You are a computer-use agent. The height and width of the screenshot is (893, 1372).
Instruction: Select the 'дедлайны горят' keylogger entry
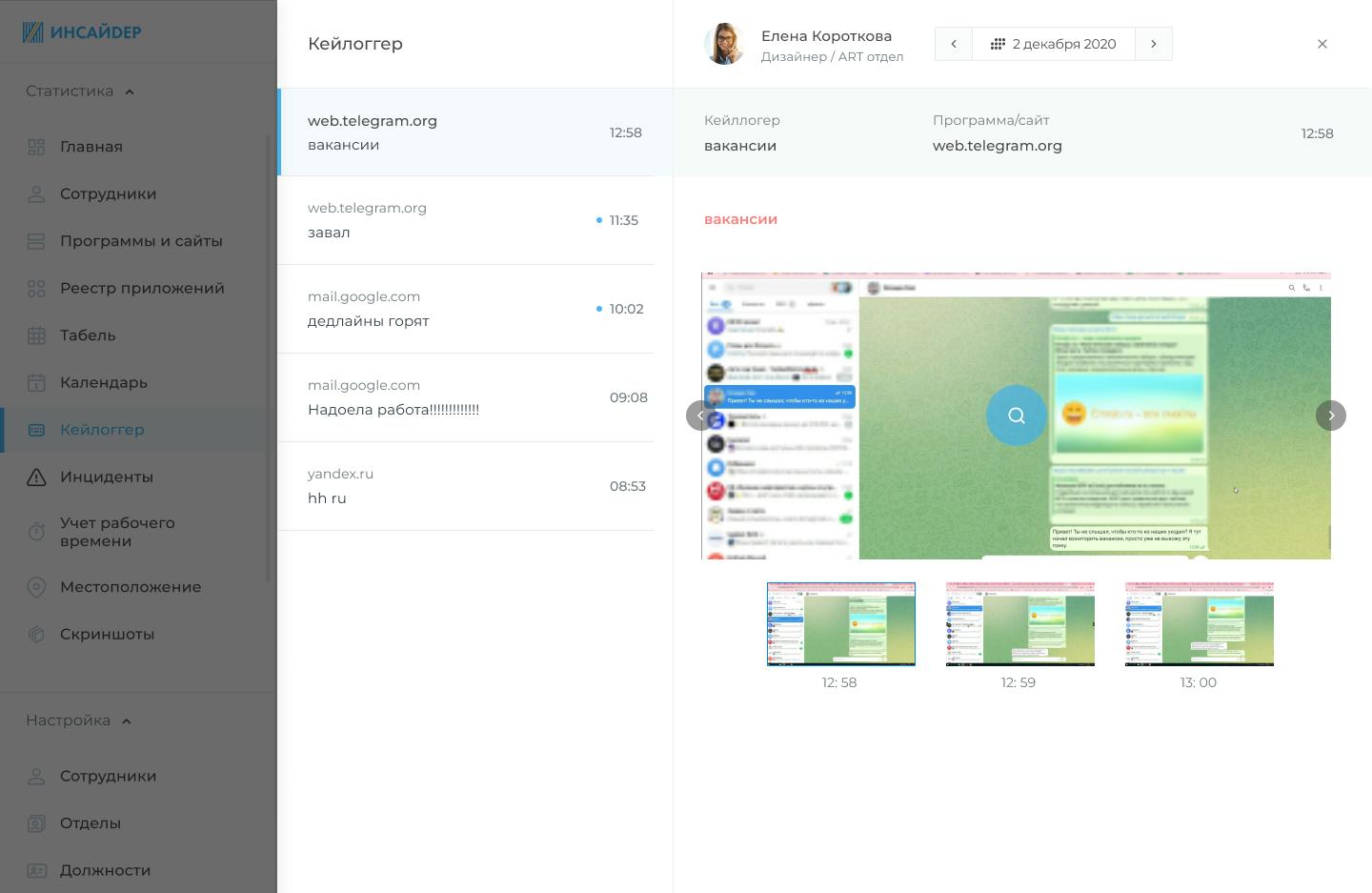click(x=467, y=309)
